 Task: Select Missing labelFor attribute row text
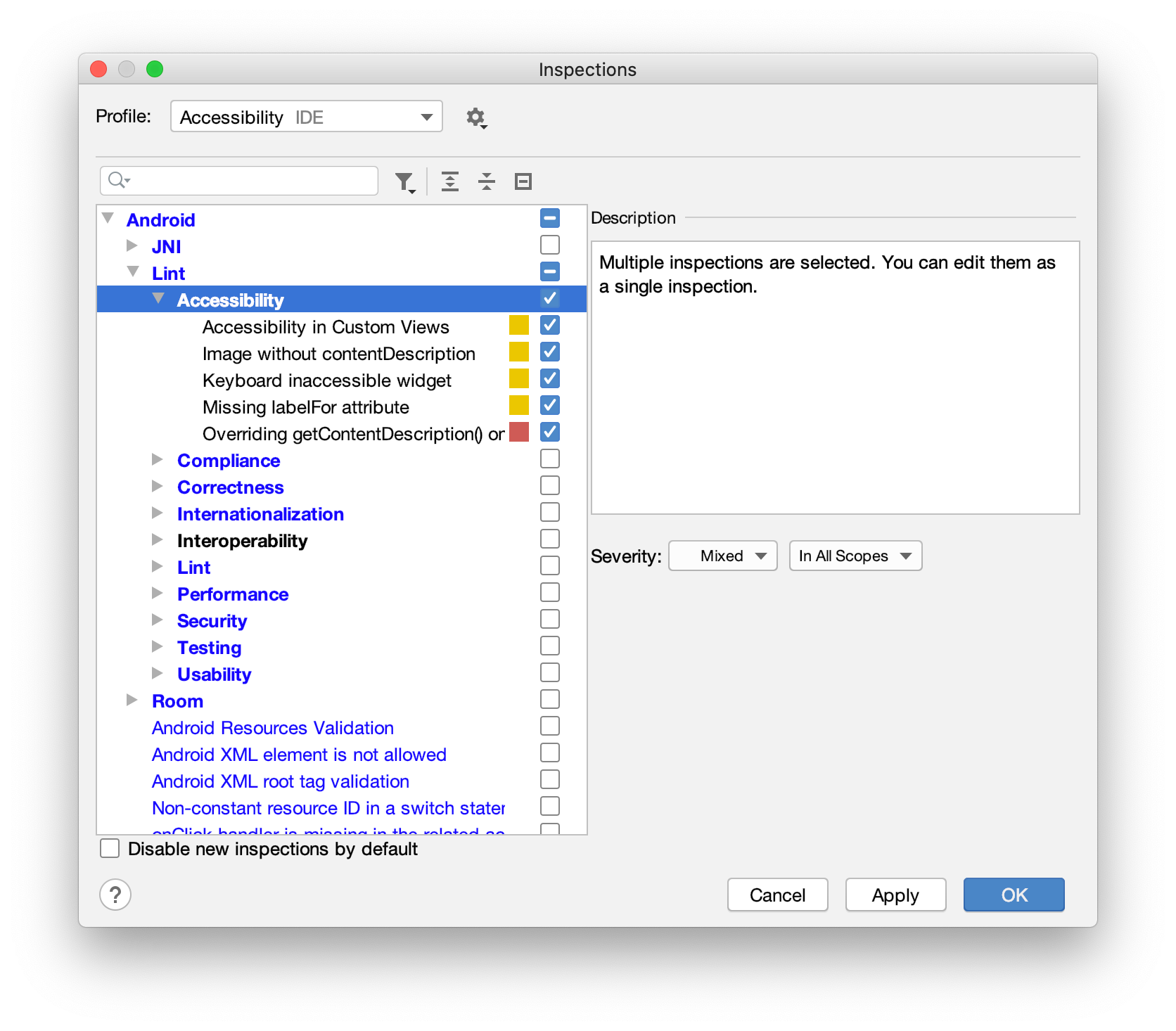pos(306,407)
